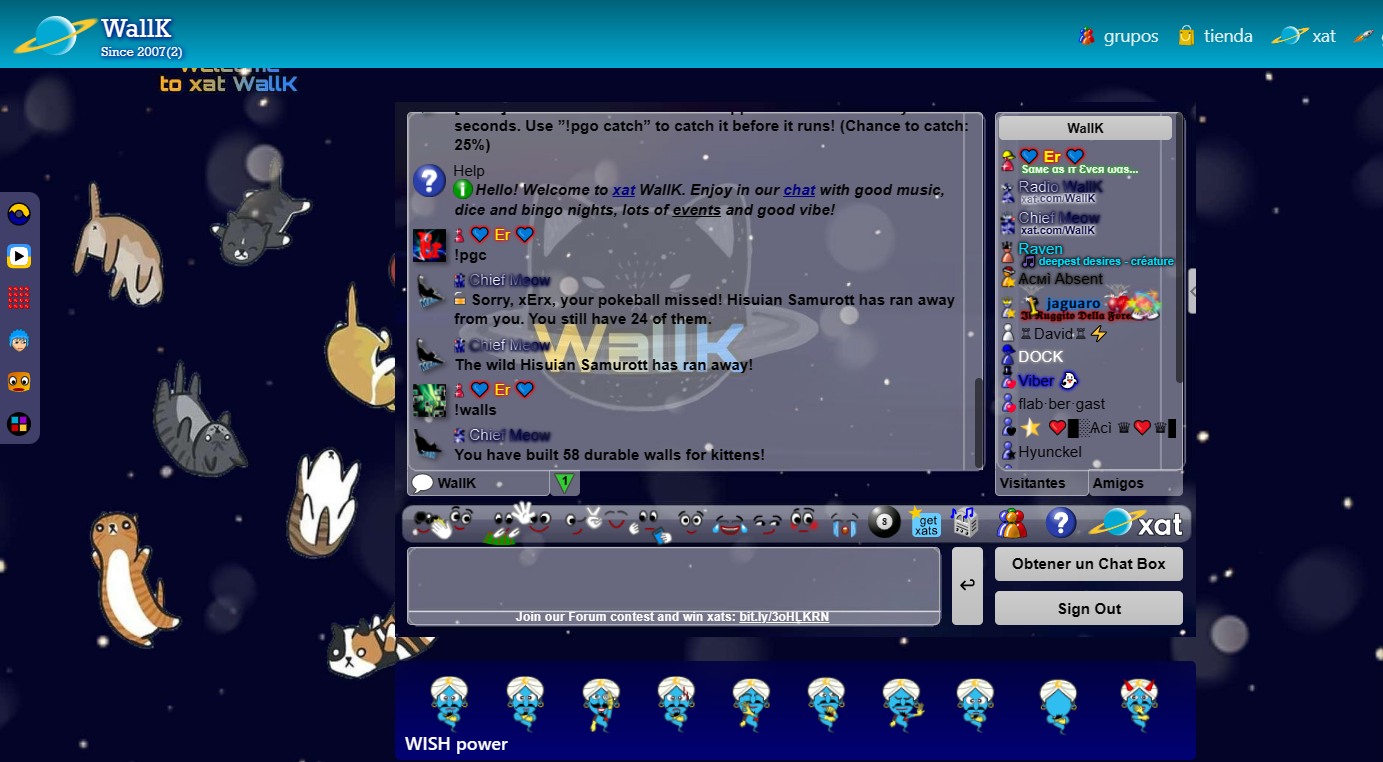Focus the chat message input box

(x=673, y=579)
